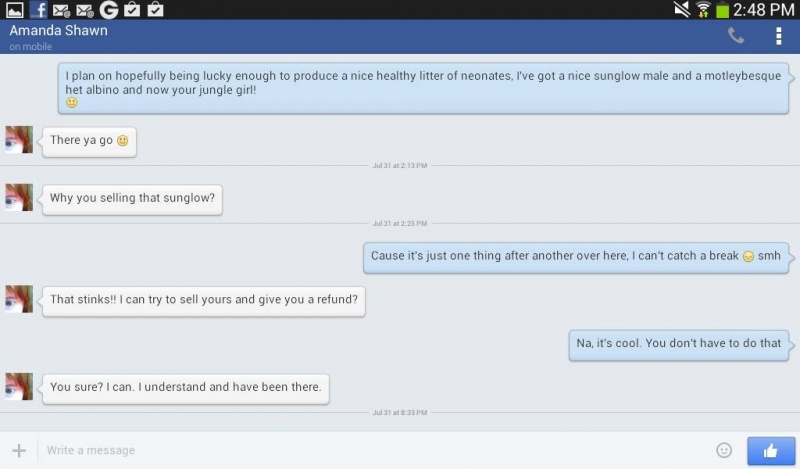Tap the Facebook notification icon in status bar
Image resolution: width=800 pixels, height=469 pixels.
(x=39, y=9)
